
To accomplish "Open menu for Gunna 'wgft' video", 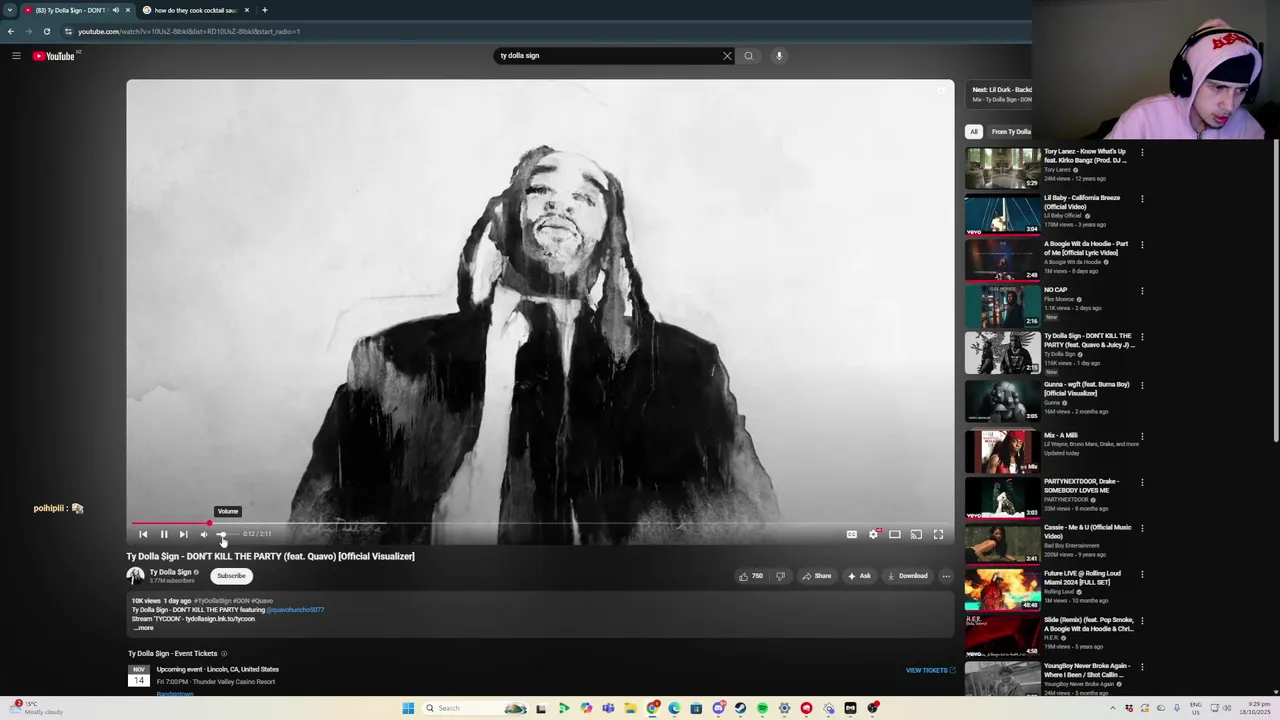I will click(x=1142, y=385).
